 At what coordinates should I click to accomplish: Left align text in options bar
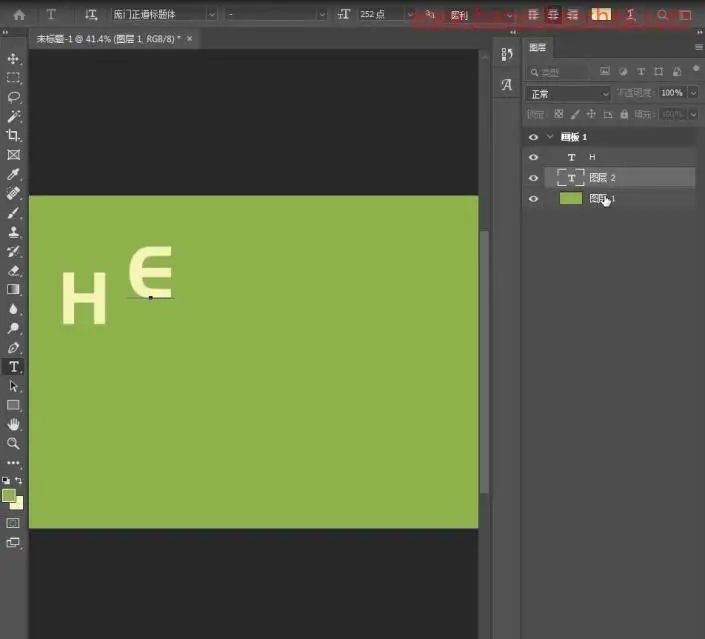coord(534,15)
